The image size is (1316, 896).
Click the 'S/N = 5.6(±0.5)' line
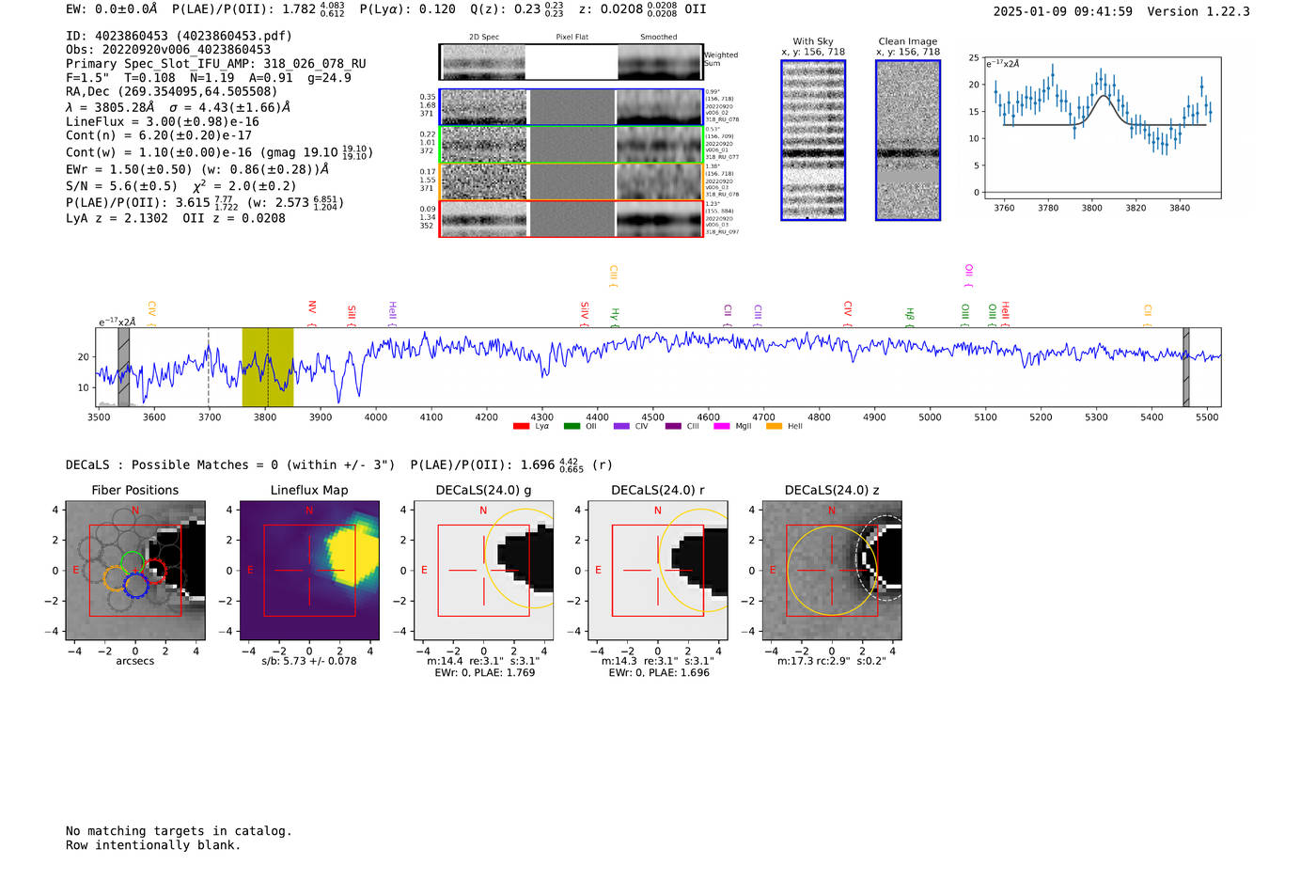(180, 186)
